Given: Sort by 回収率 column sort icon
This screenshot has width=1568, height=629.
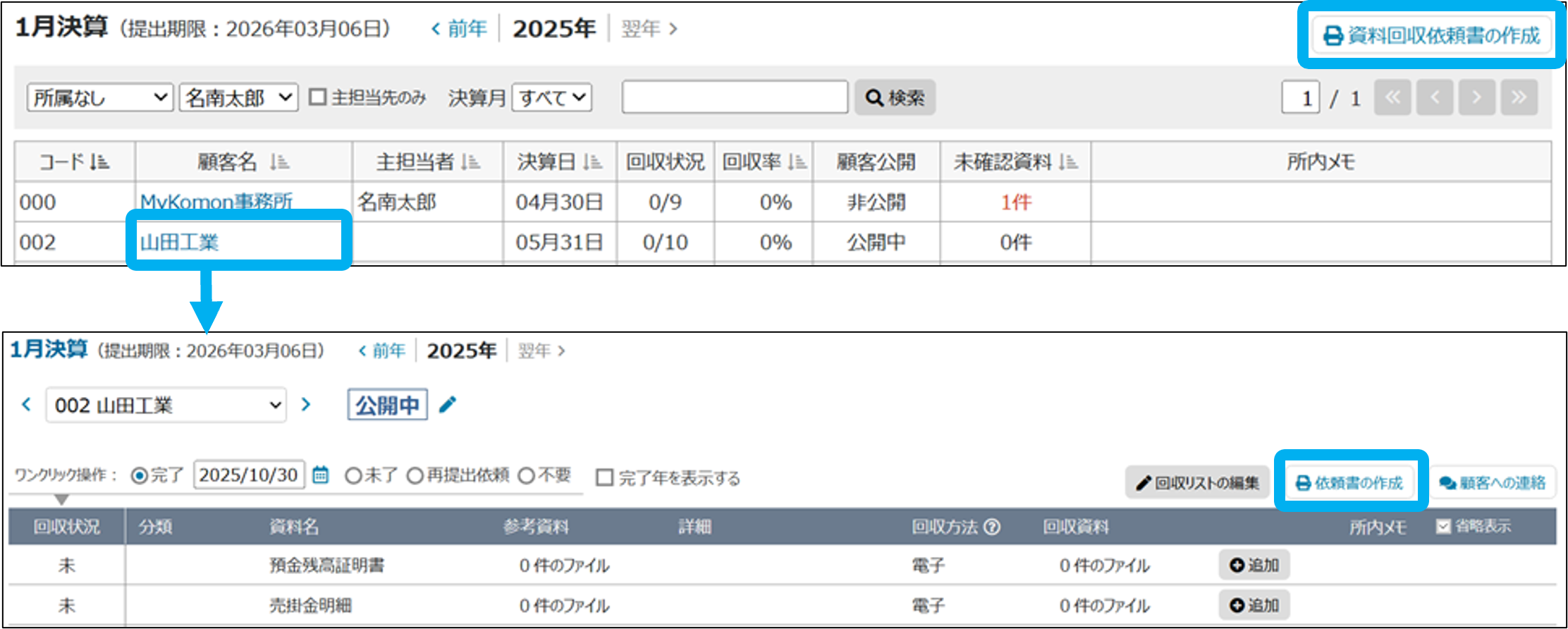Looking at the screenshot, I should (797, 162).
